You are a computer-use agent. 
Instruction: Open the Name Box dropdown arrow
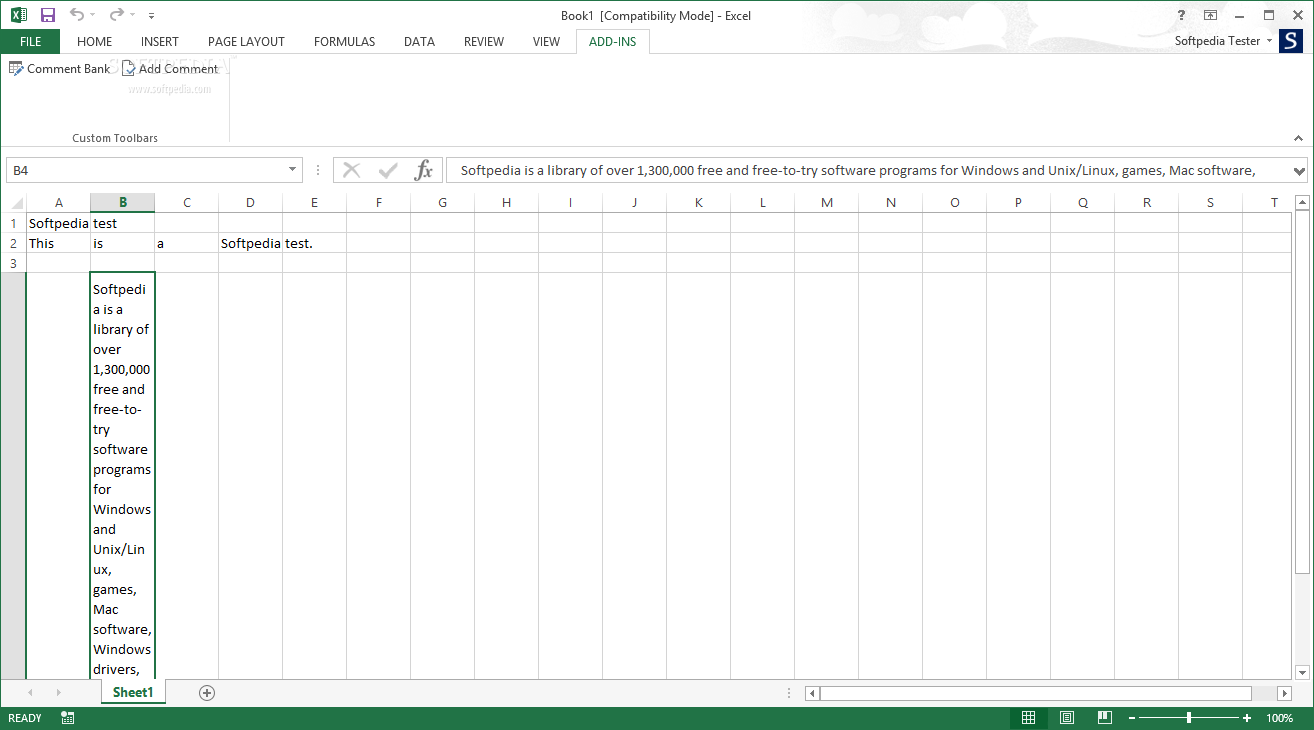tap(293, 170)
